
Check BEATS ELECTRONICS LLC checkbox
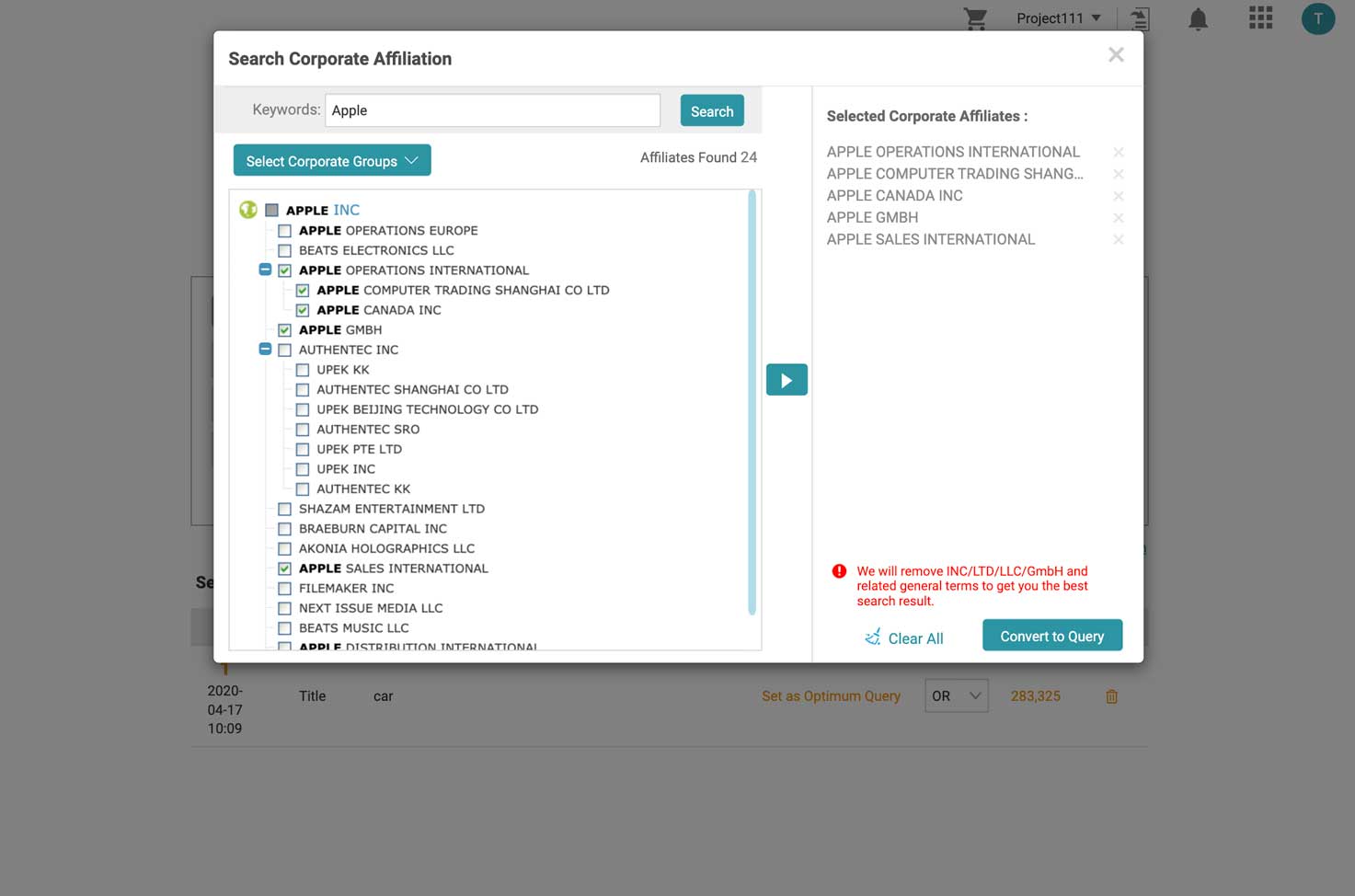coord(284,250)
